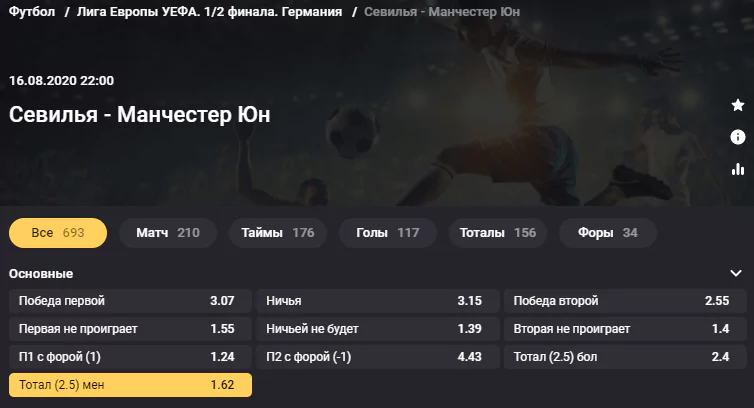
Task: Switch to the Голы 117 tab
Action: click(388, 233)
